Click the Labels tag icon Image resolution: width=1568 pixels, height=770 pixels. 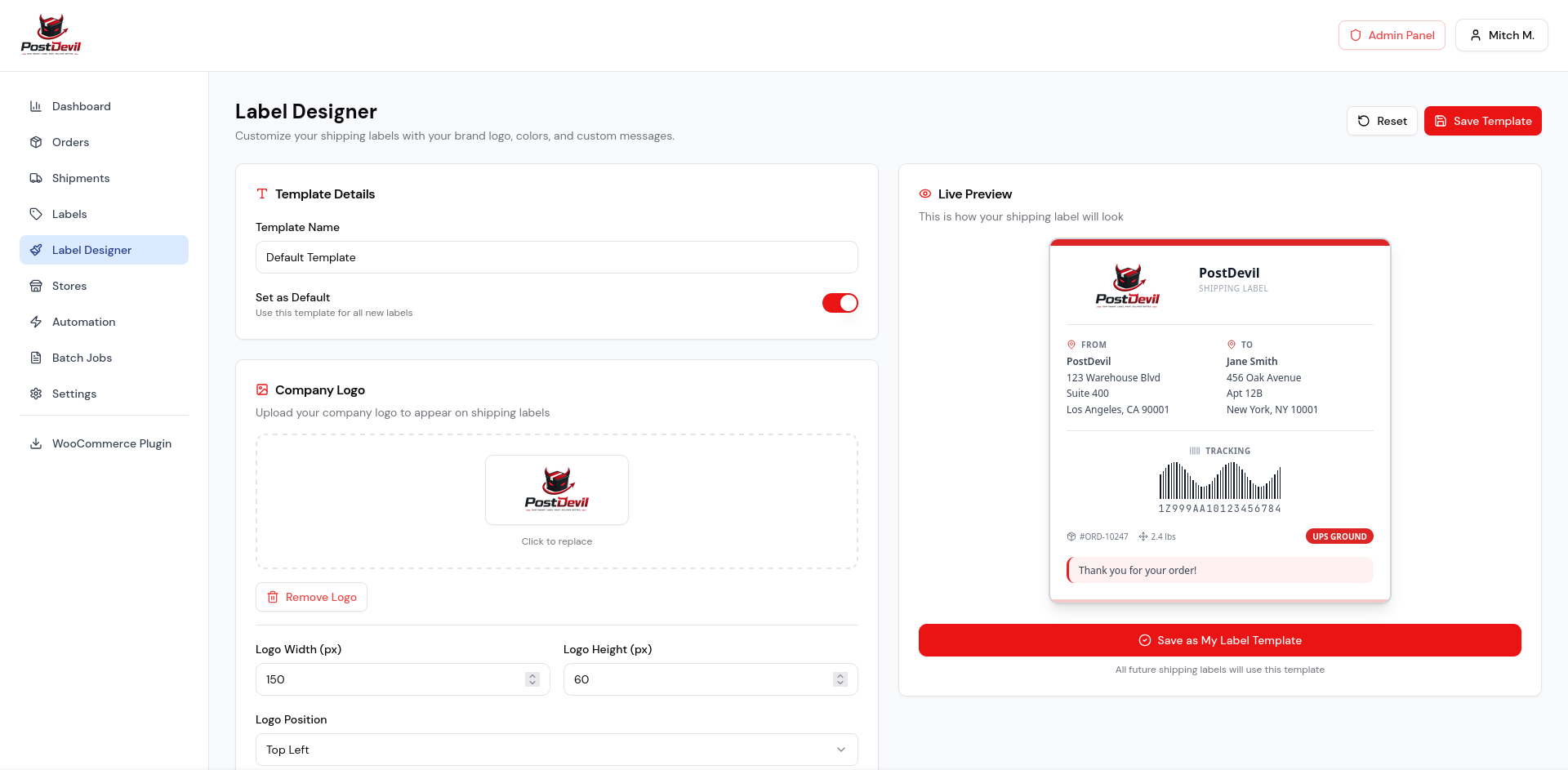point(36,214)
